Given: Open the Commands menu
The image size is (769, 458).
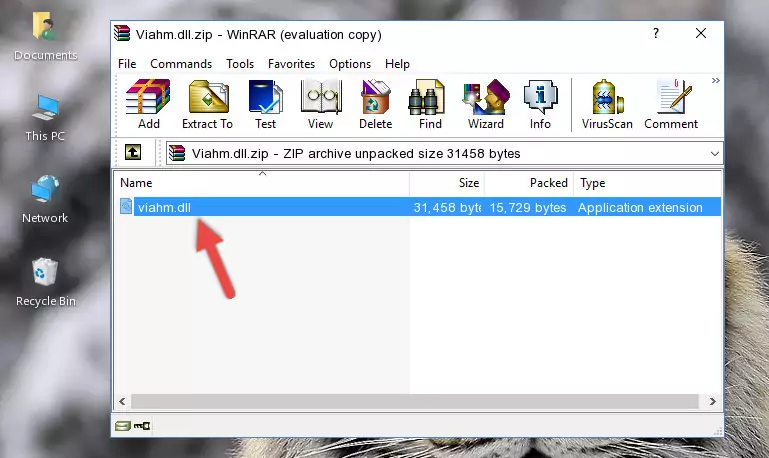Looking at the screenshot, I should click(x=181, y=64).
